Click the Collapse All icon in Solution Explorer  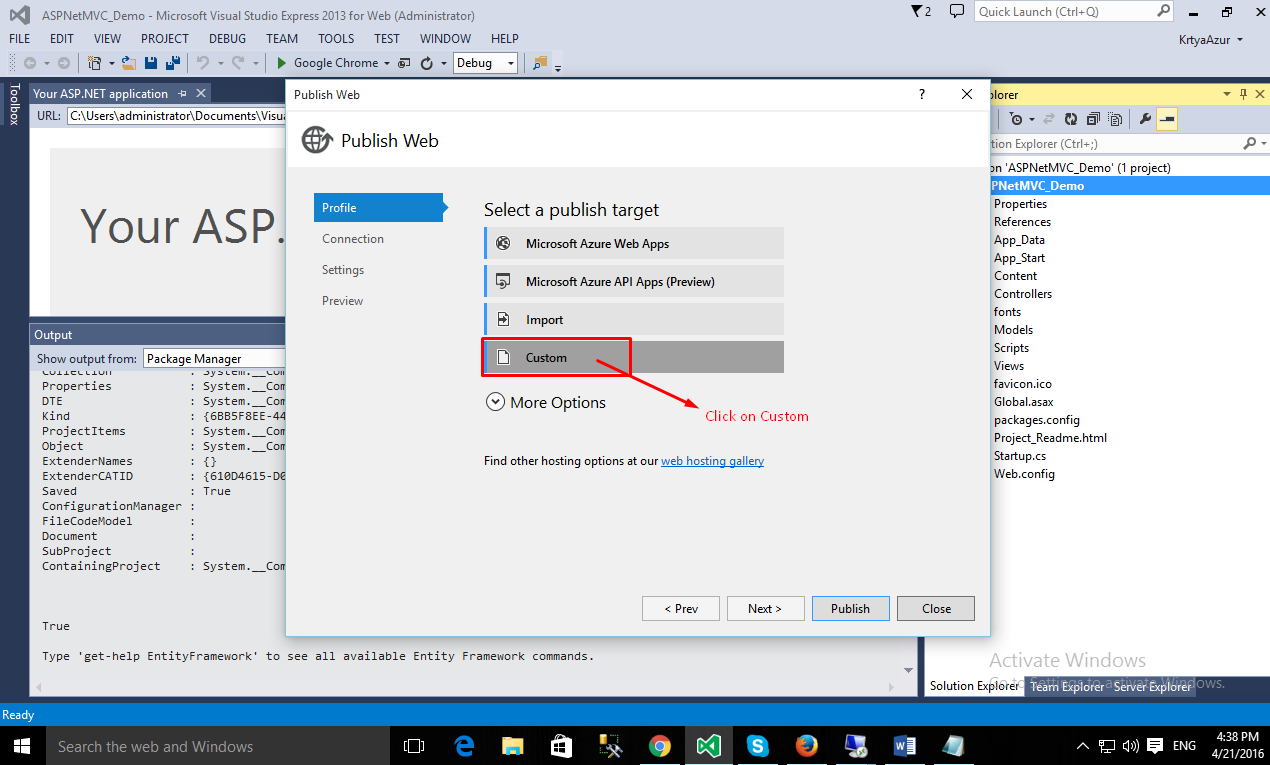[1093, 119]
